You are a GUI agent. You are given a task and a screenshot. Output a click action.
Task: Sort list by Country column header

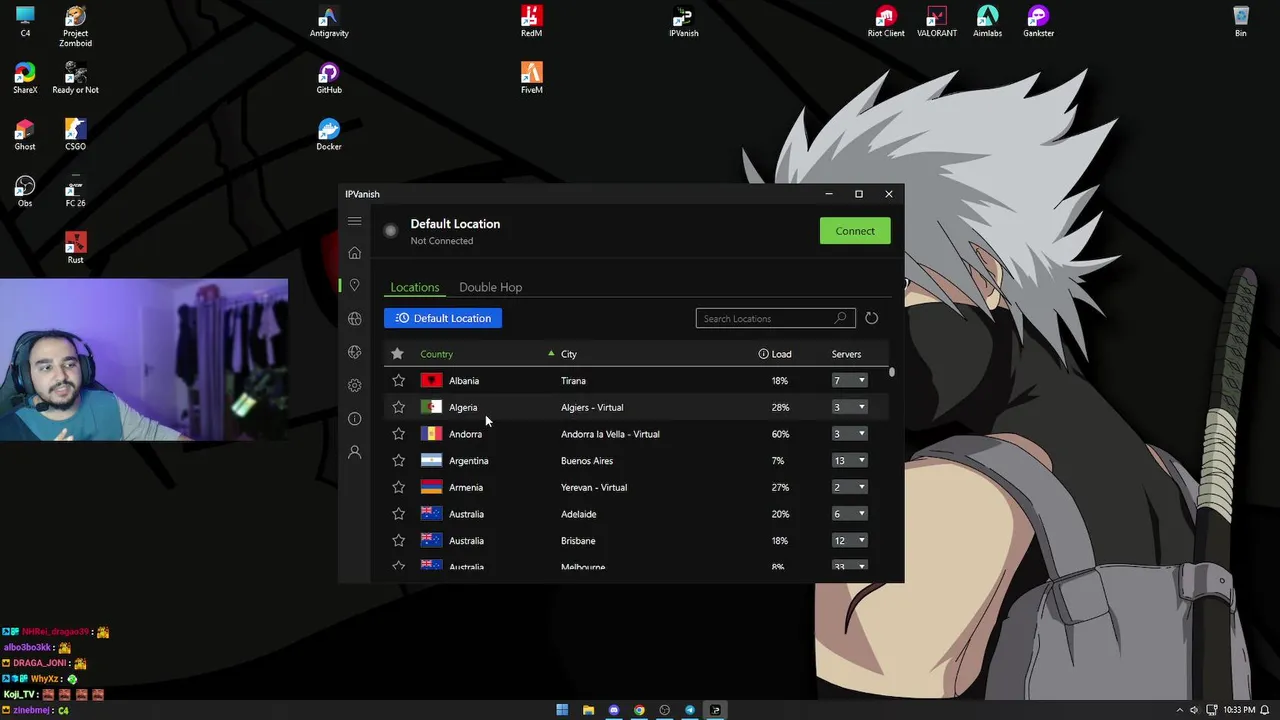point(436,354)
